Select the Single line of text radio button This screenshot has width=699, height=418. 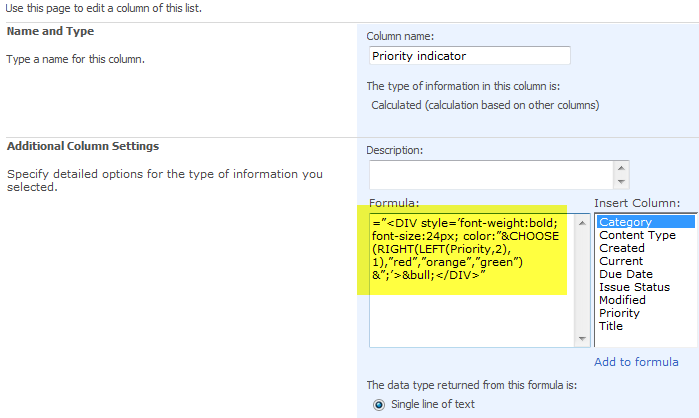coord(378,404)
